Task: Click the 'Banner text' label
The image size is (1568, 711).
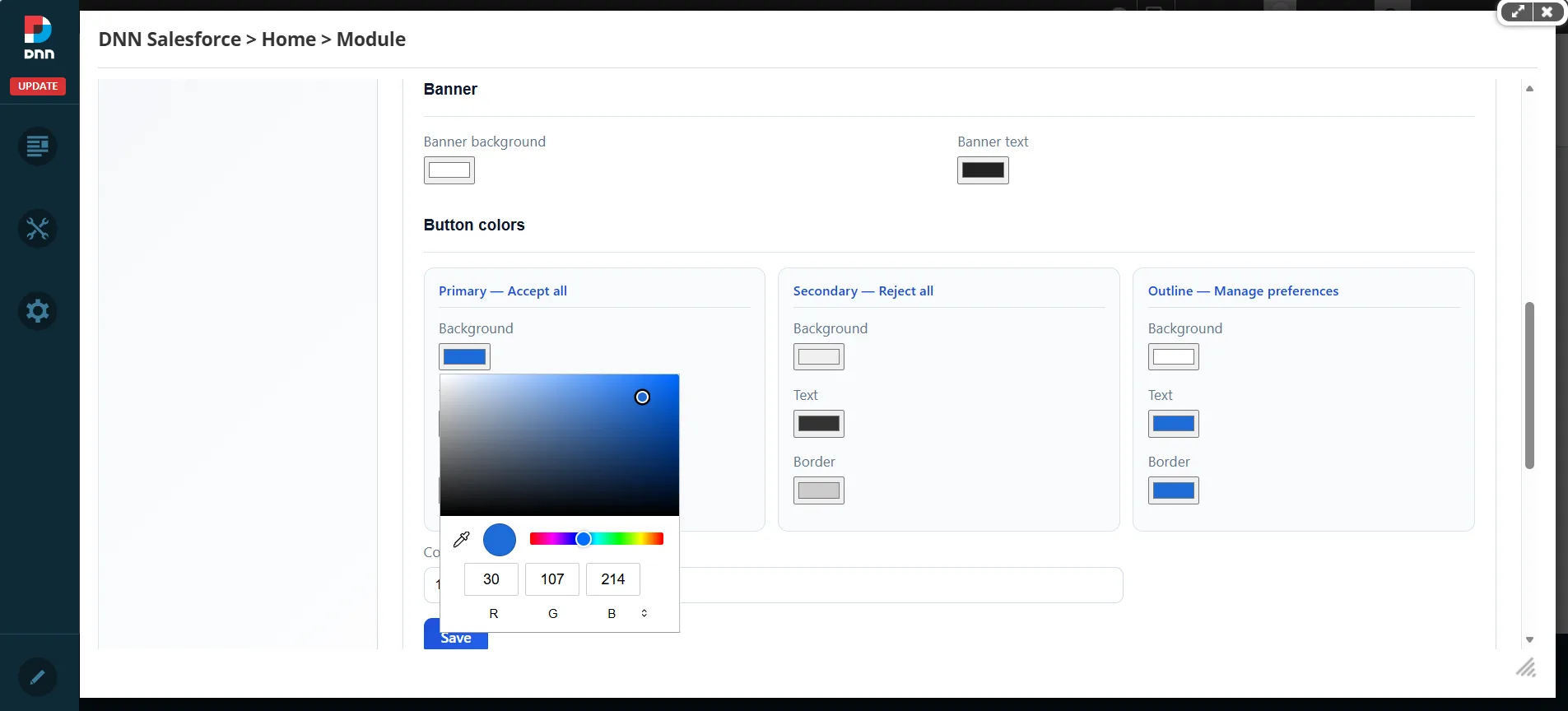Action: pos(993,142)
